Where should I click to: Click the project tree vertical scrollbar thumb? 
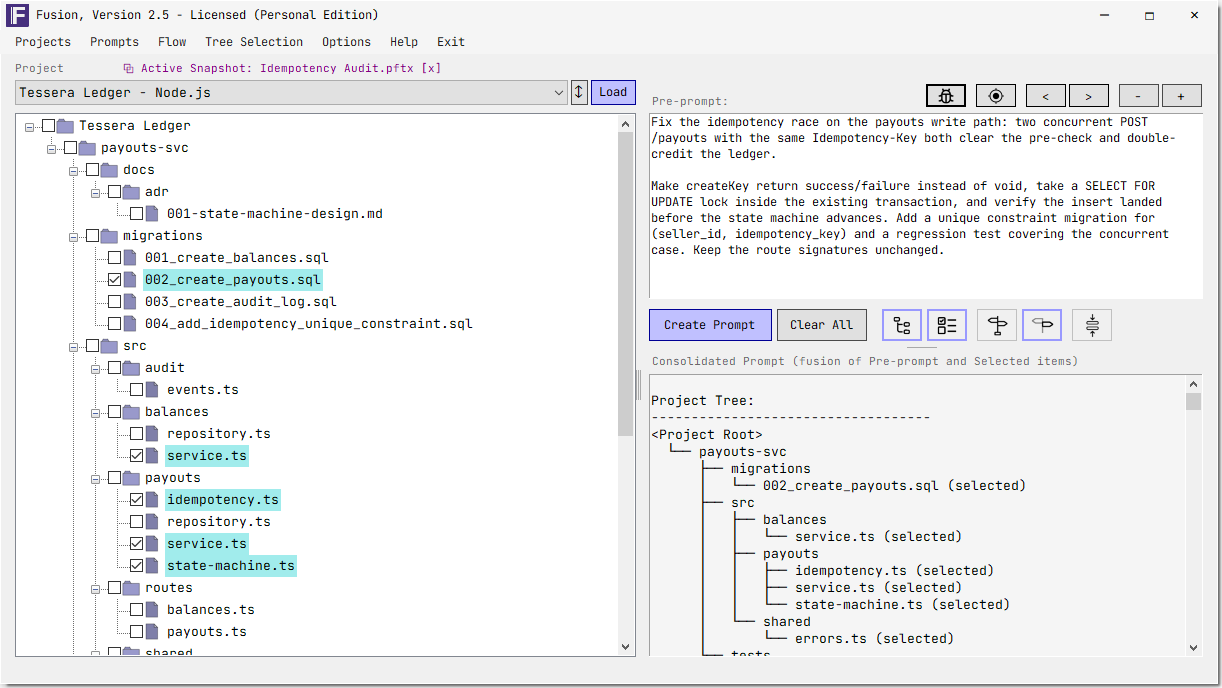pyautogui.click(x=626, y=283)
